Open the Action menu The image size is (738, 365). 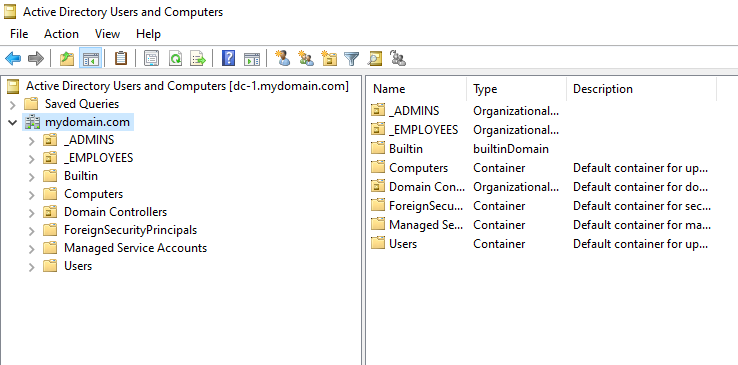pos(61,34)
